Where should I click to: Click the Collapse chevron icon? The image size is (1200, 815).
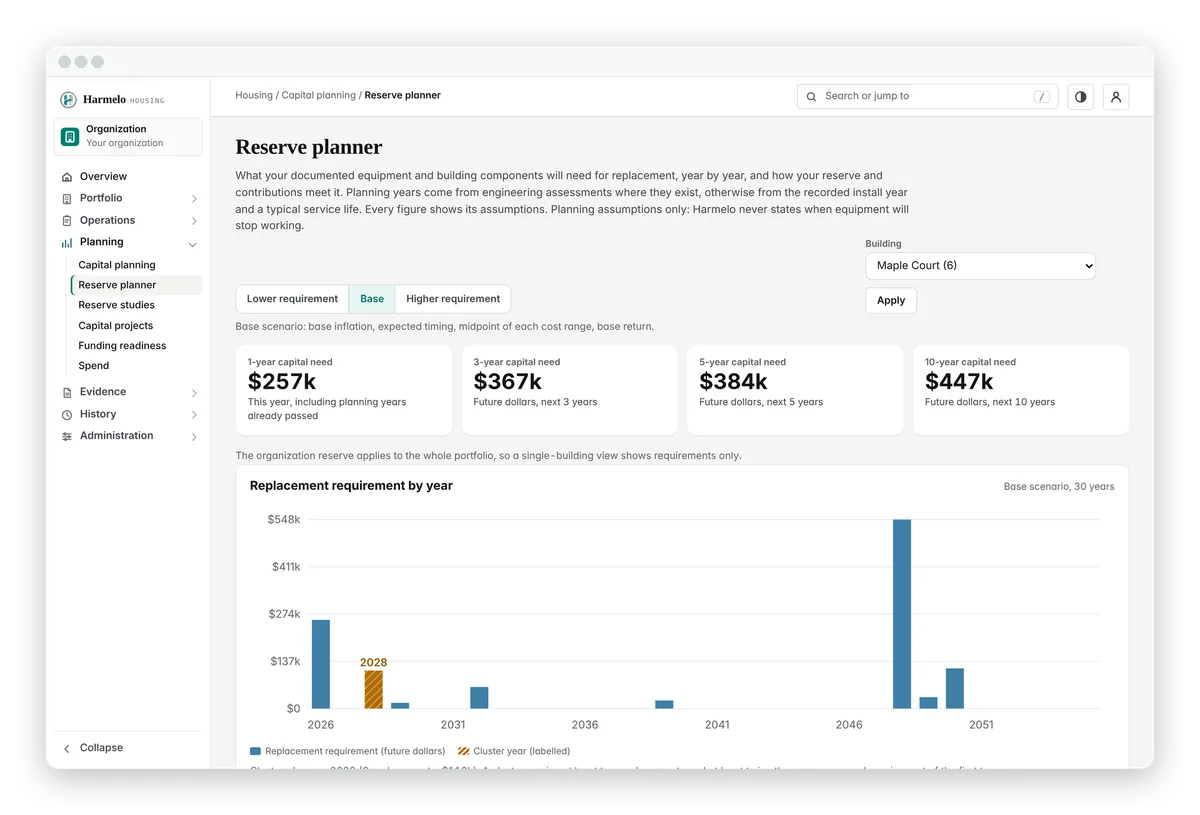[x=67, y=748]
